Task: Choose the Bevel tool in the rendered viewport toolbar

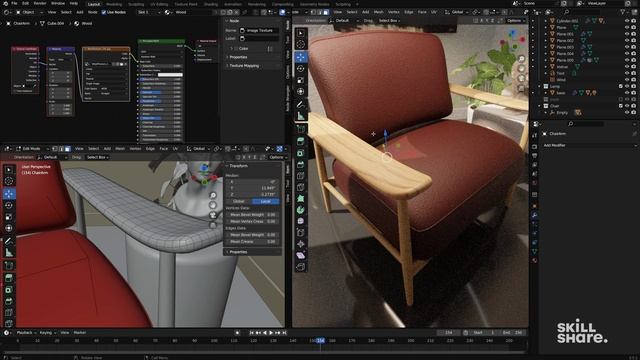Action: (x=301, y=164)
